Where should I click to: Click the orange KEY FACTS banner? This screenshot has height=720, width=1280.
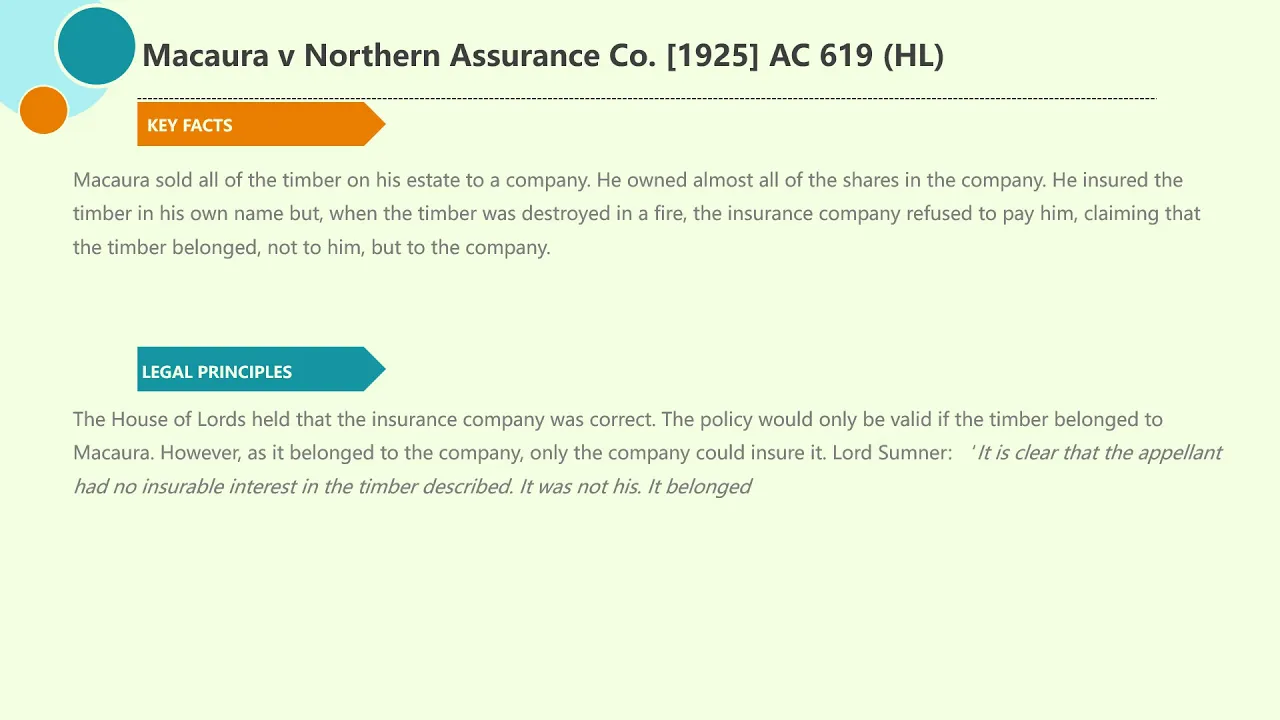click(x=261, y=124)
